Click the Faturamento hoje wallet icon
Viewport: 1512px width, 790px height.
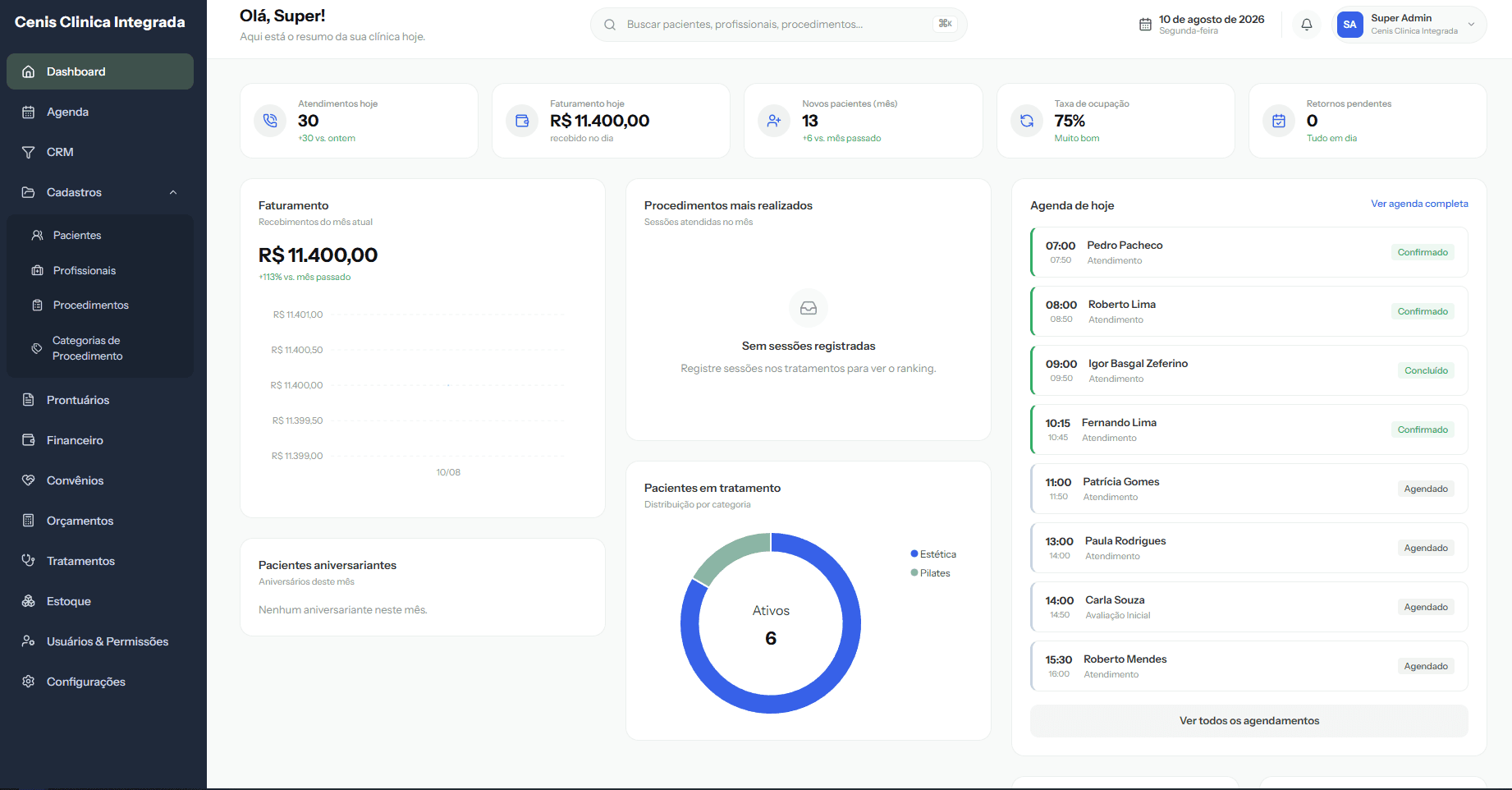(x=522, y=121)
